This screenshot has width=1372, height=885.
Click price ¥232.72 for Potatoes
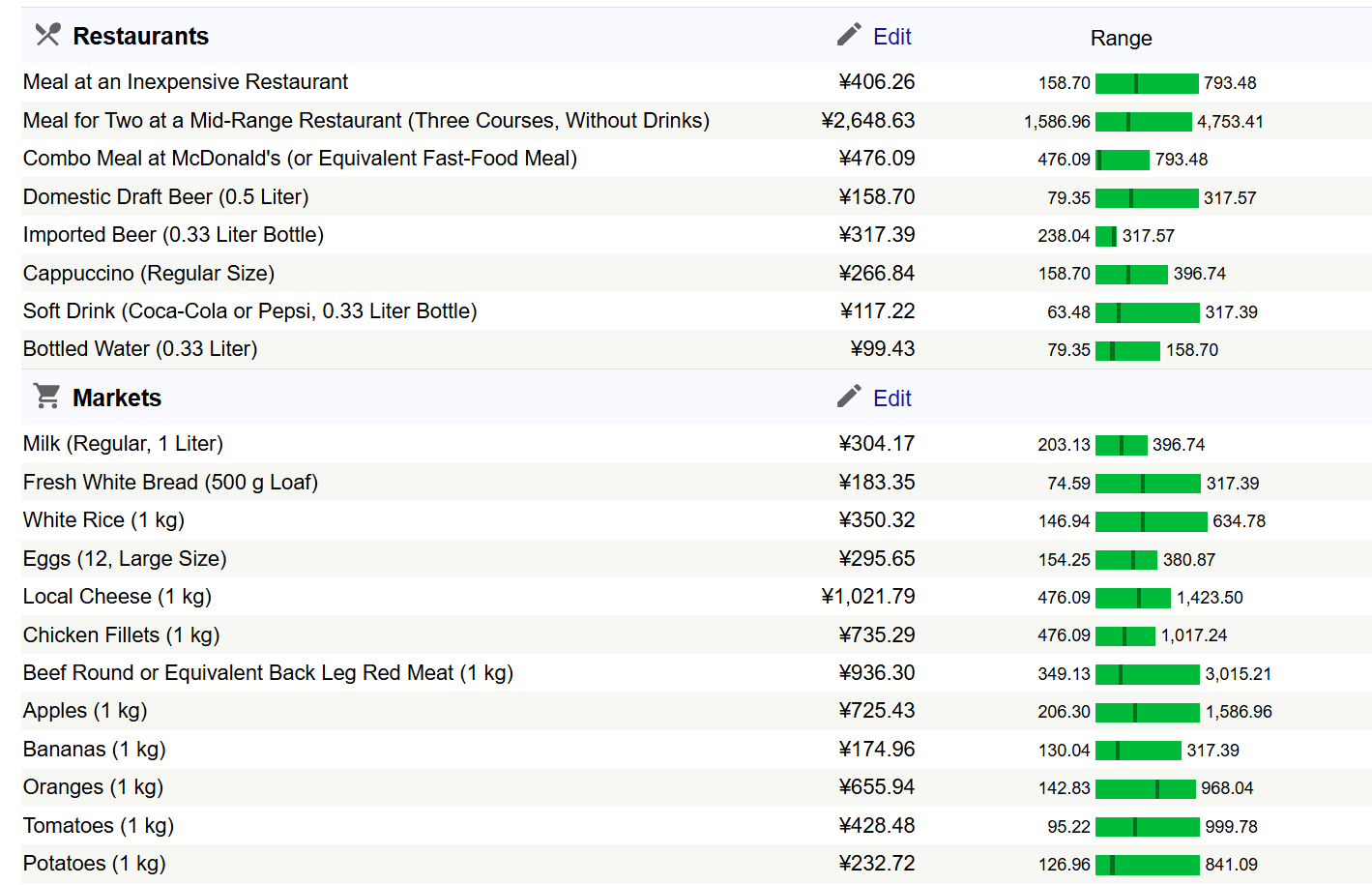click(x=877, y=864)
